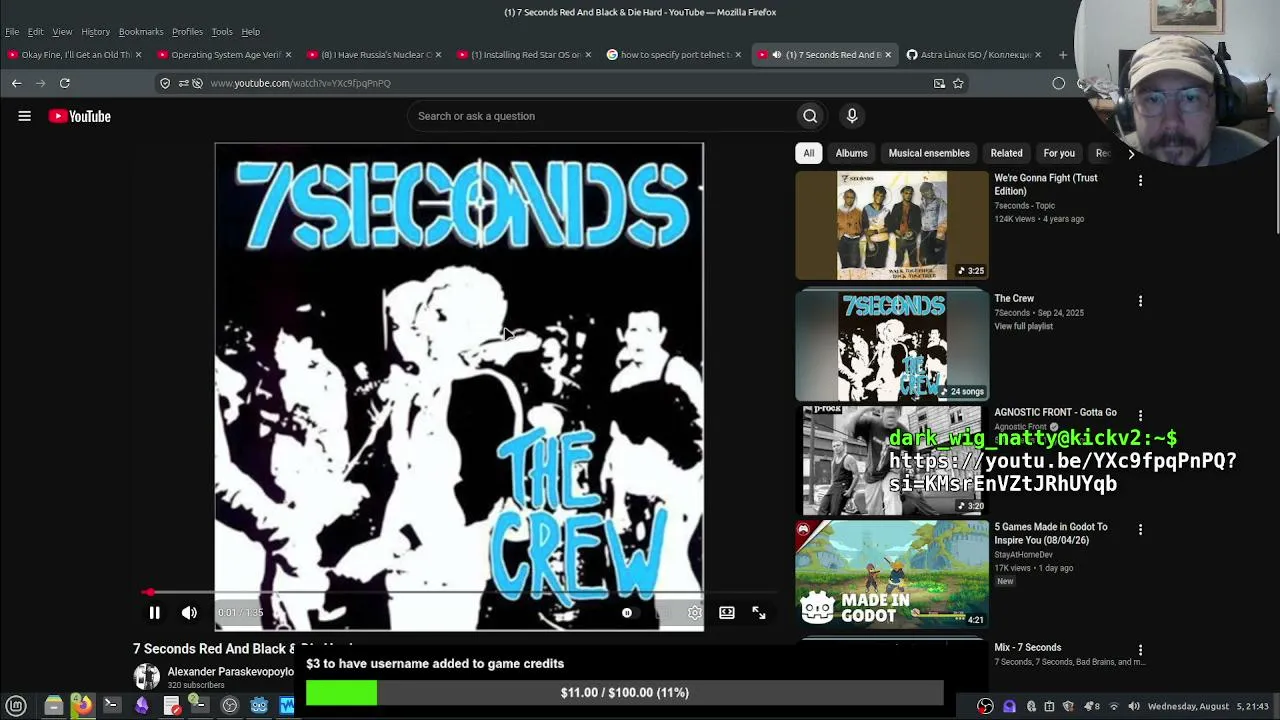Enter fullscreen in the video player
The height and width of the screenshot is (720, 1280).
(x=759, y=613)
